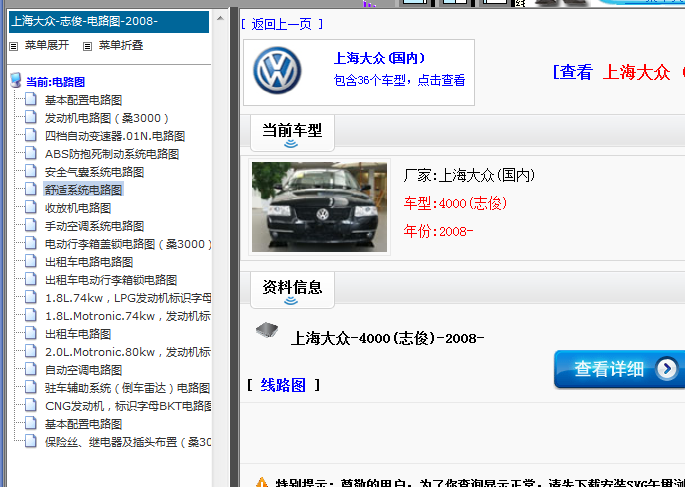
Task: Click document icon beside 保险丝、继电器 item
Action: tap(31, 441)
